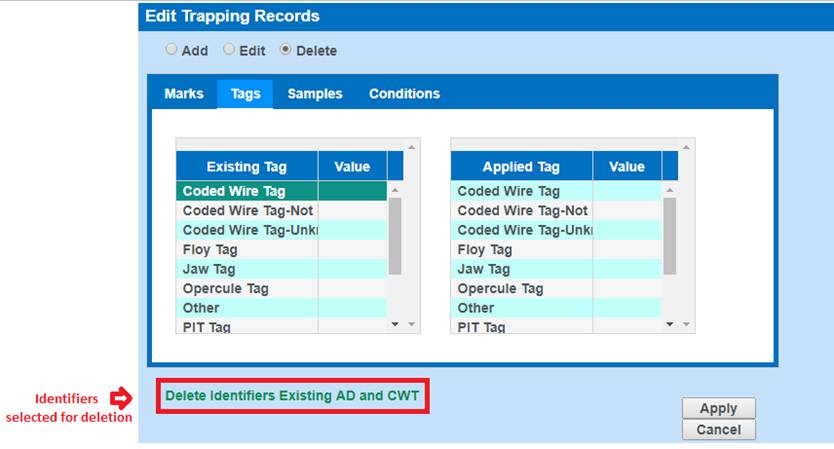Select the Add radio button
The width and height of the screenshot is (834, 449).
(171, 49)
